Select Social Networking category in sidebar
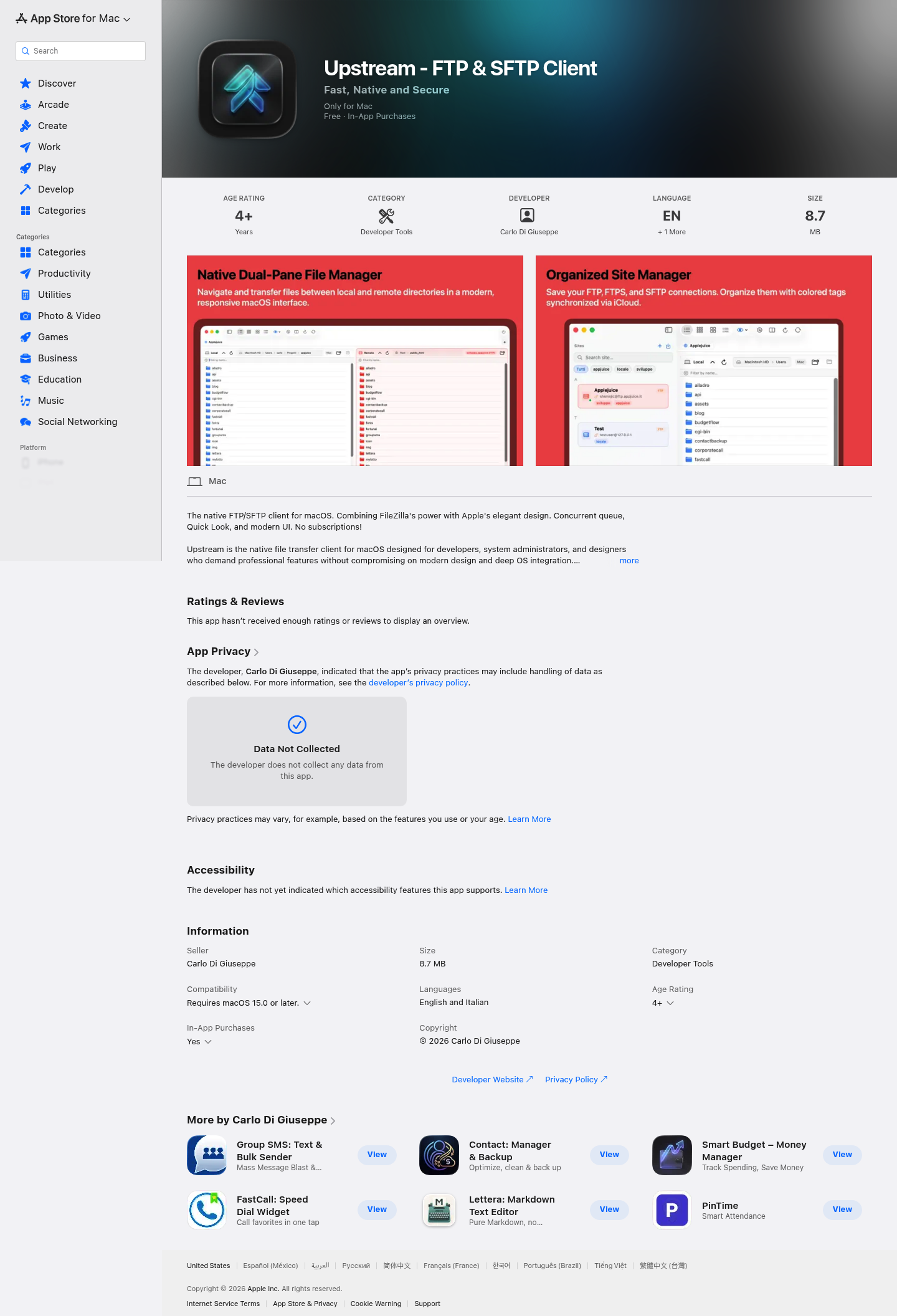Viewport: 897px width, 1316px height. pos(77,422)
